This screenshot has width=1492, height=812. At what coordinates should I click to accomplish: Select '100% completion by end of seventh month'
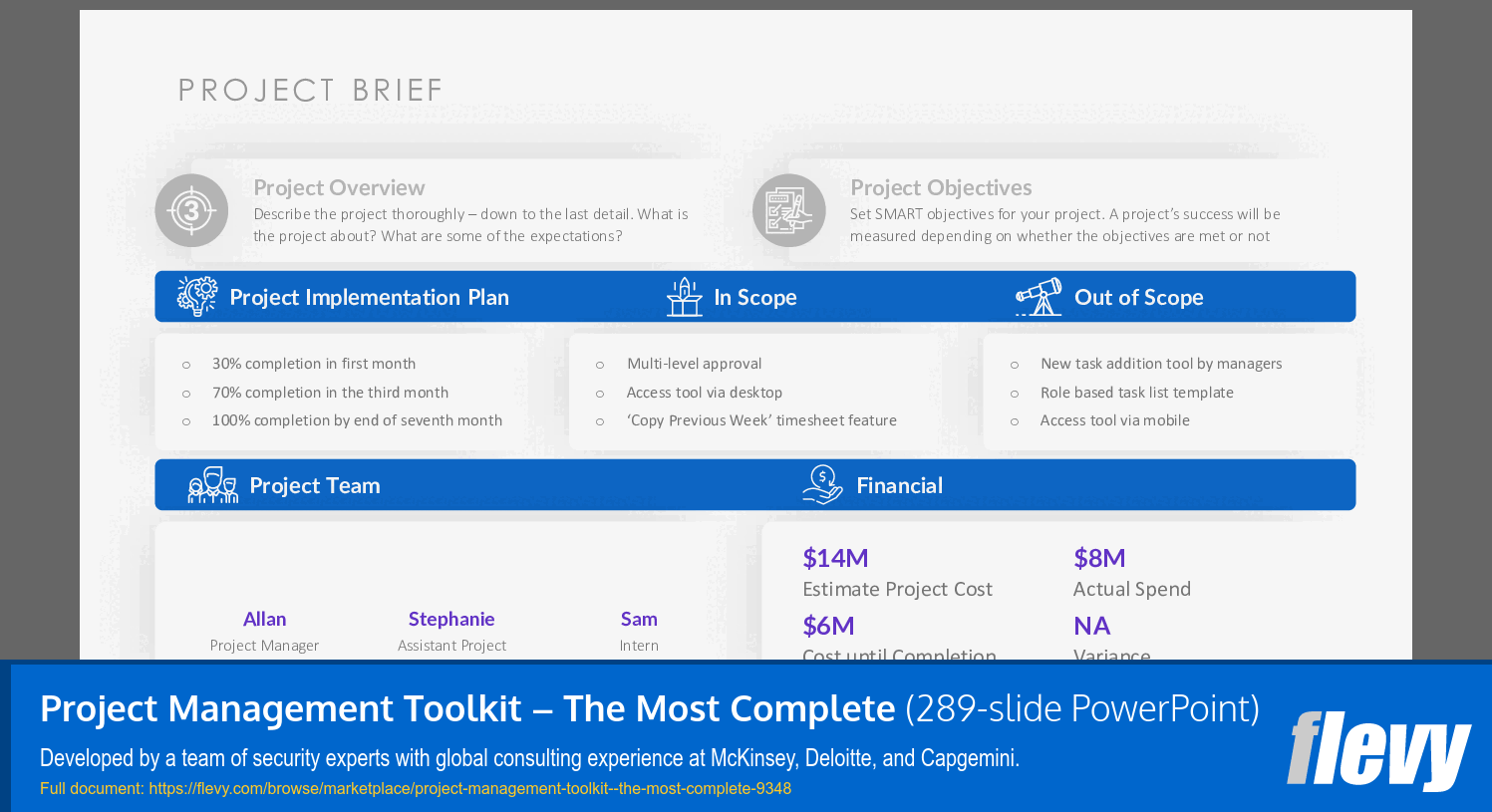pyautogui.click(x=357, y=420)
